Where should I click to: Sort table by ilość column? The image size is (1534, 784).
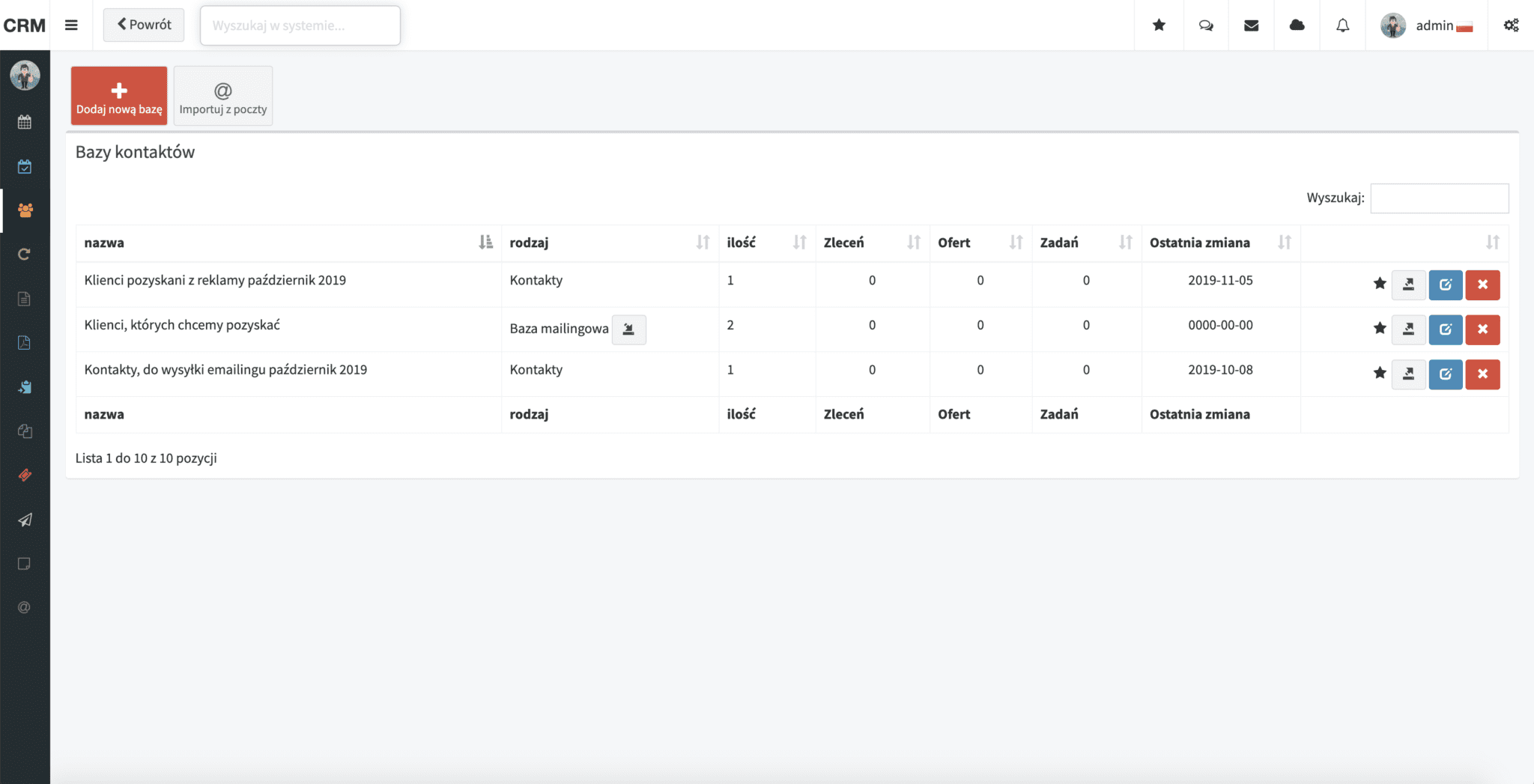767,243
